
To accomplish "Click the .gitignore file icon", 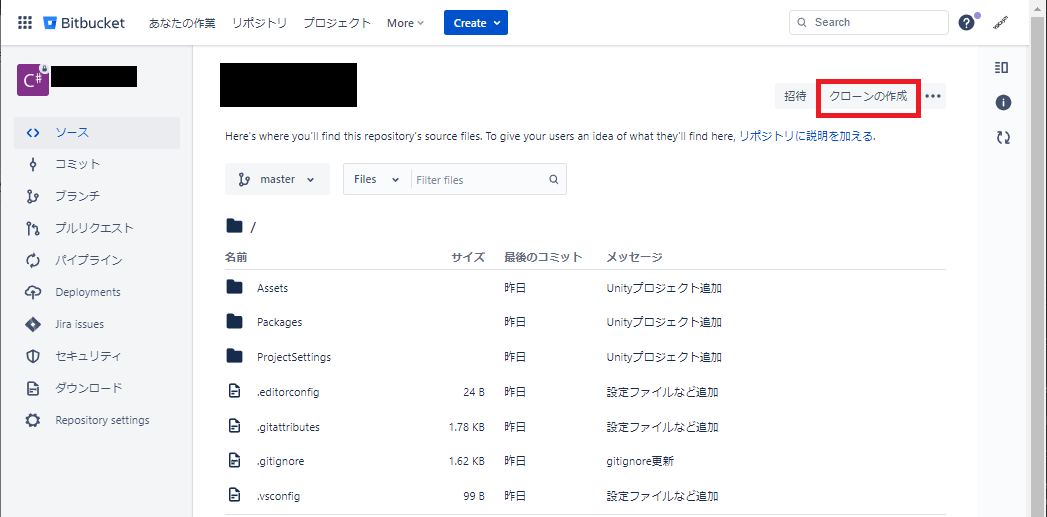I will (234, 461).
